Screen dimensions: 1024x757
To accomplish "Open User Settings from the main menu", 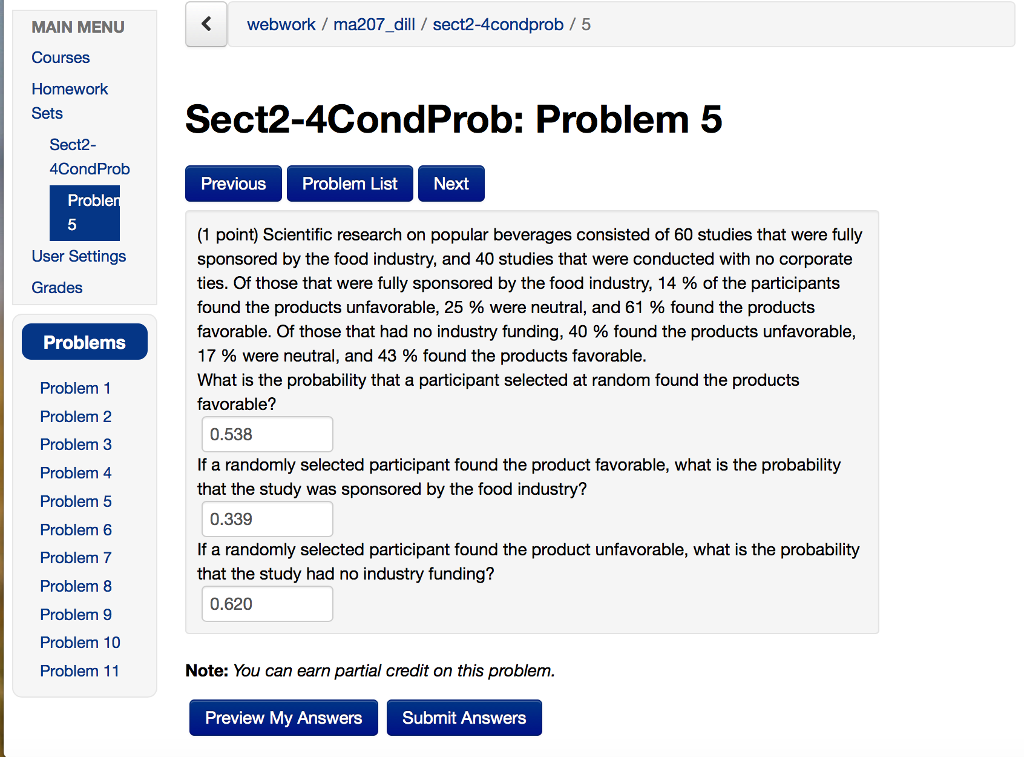I will coord(78,256).
